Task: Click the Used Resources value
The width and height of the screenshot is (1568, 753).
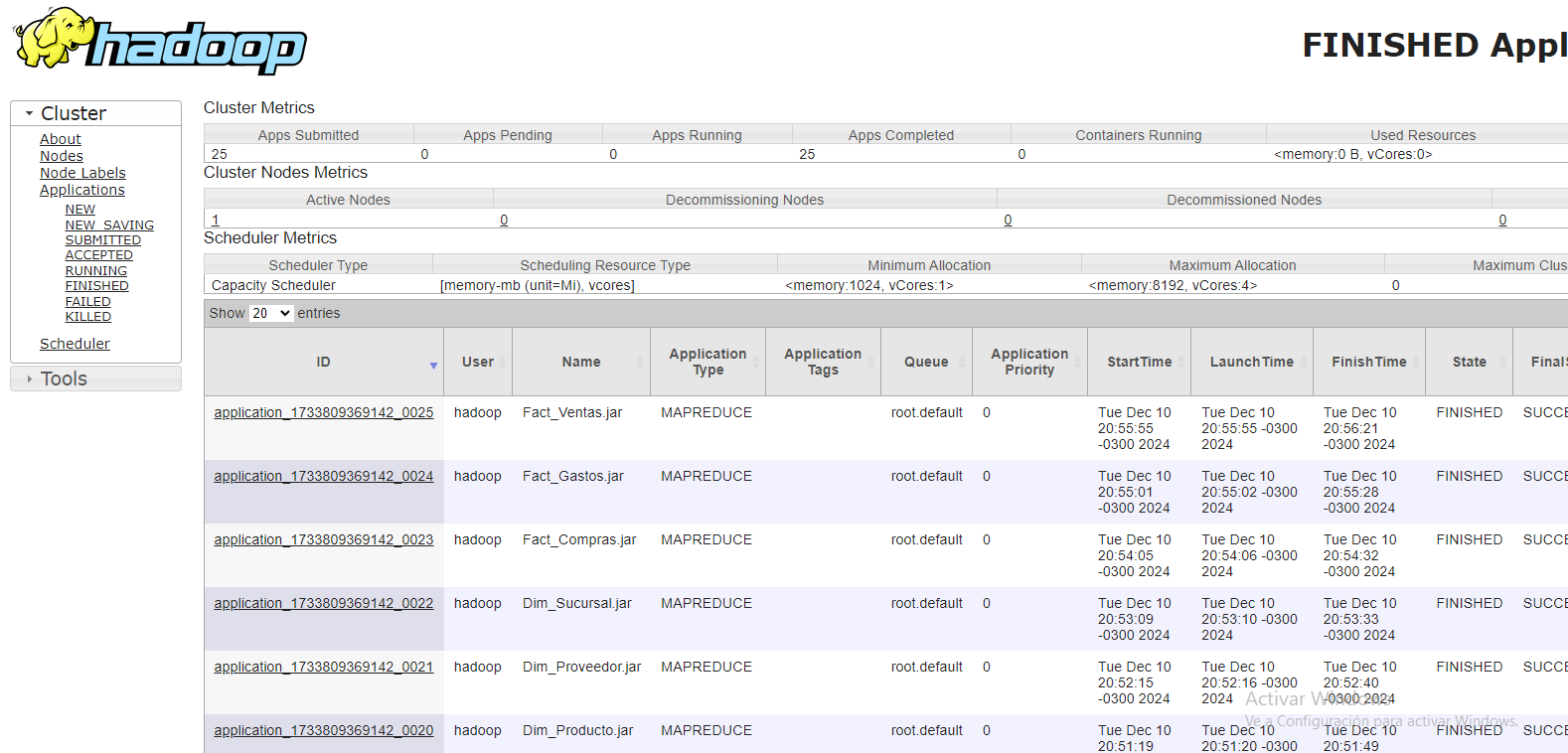Action: pyautogui.click(x=1353, y=154)
